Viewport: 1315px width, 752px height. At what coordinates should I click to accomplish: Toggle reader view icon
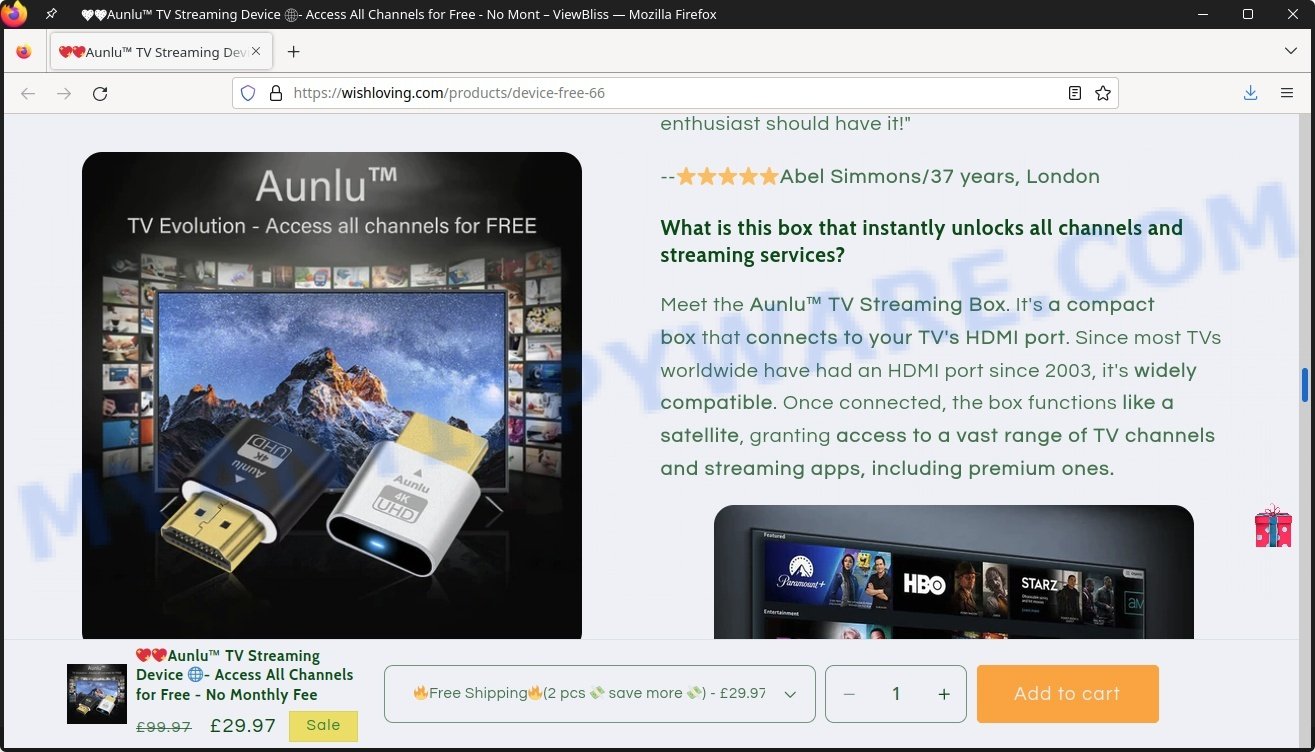pos(1075,93)
